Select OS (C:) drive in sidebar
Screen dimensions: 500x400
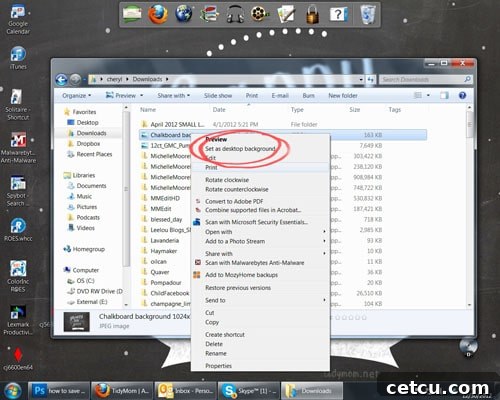(x=85, y=281)
